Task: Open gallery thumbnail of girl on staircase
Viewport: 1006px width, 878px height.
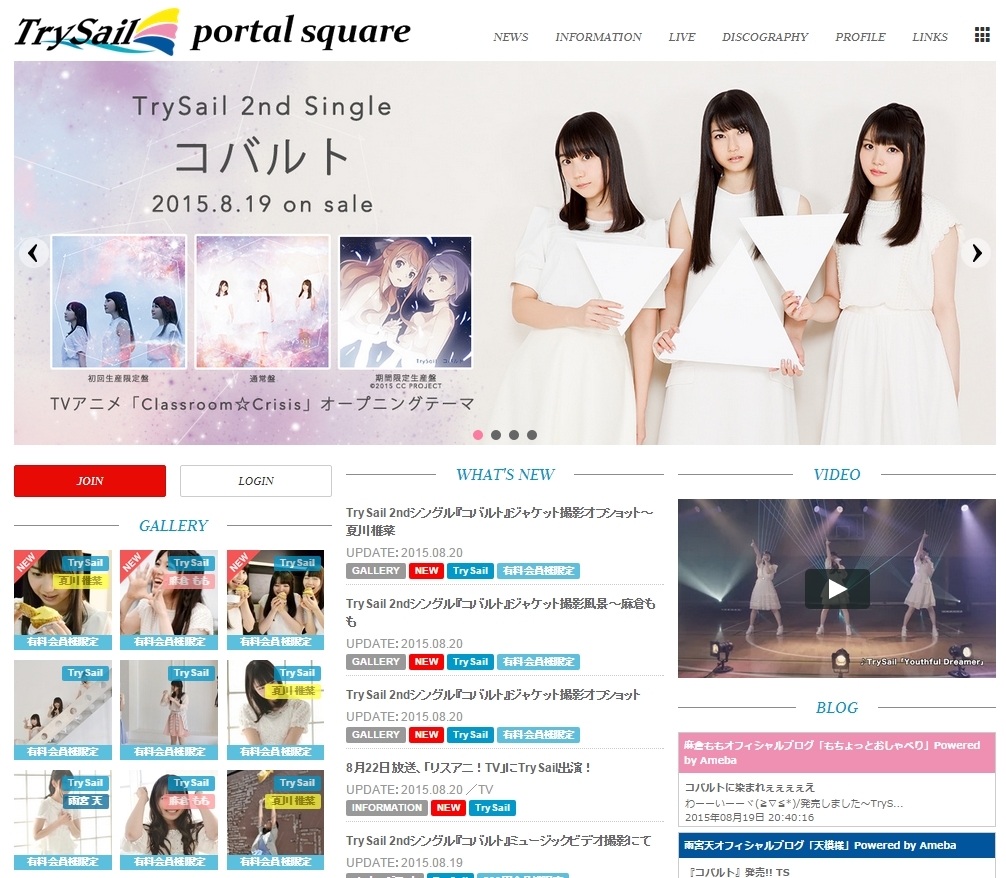Action: [x=63, y=710]
